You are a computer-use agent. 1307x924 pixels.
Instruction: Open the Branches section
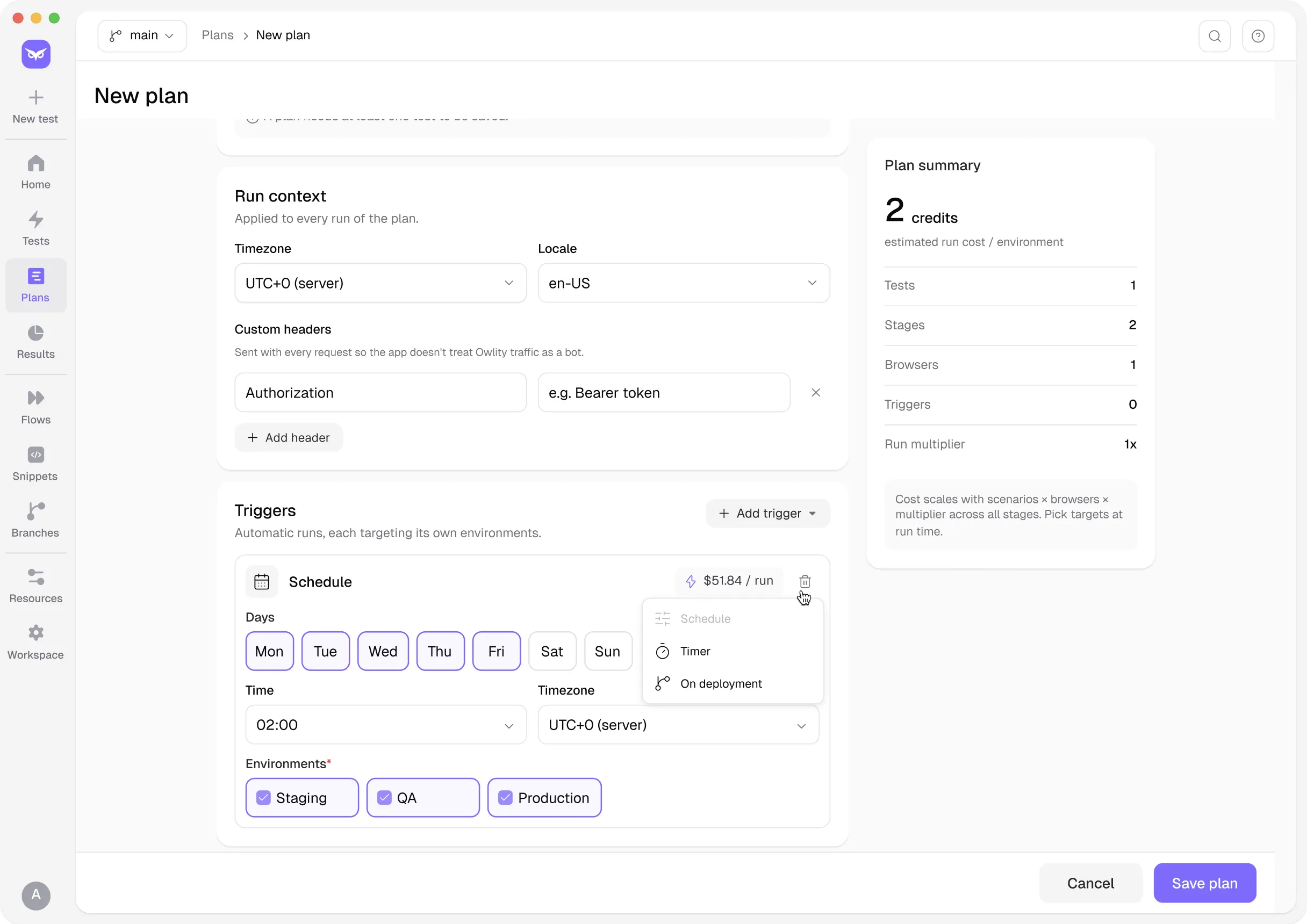pyautogui.click(x=36, y=520)
